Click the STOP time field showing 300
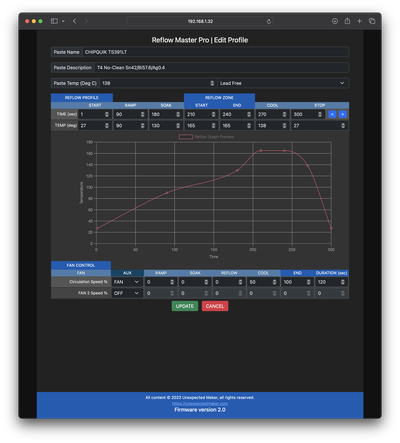This screenshot has width=400, height=443. pos(308,114)
